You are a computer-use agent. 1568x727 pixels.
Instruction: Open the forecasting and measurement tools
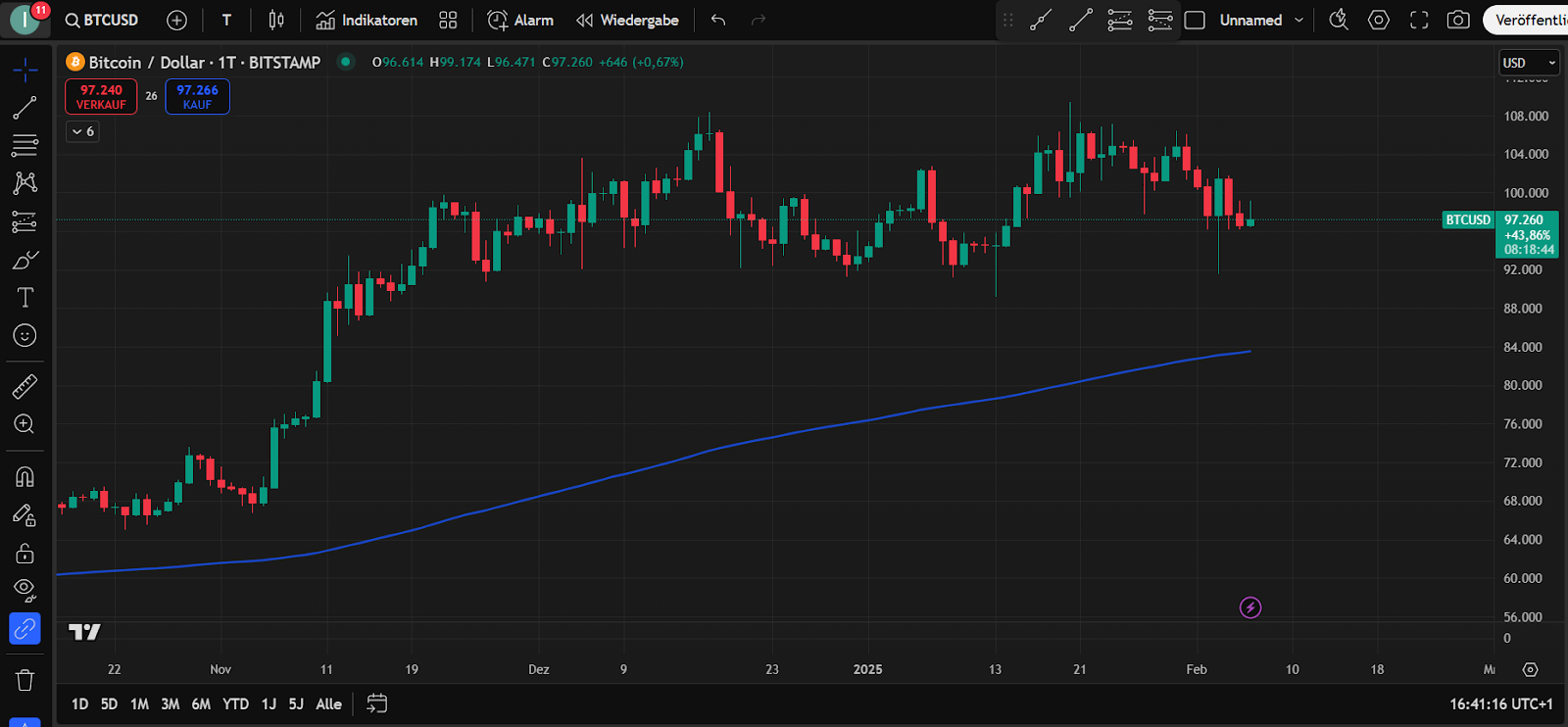pyautogui.click(x=25, y=221)
